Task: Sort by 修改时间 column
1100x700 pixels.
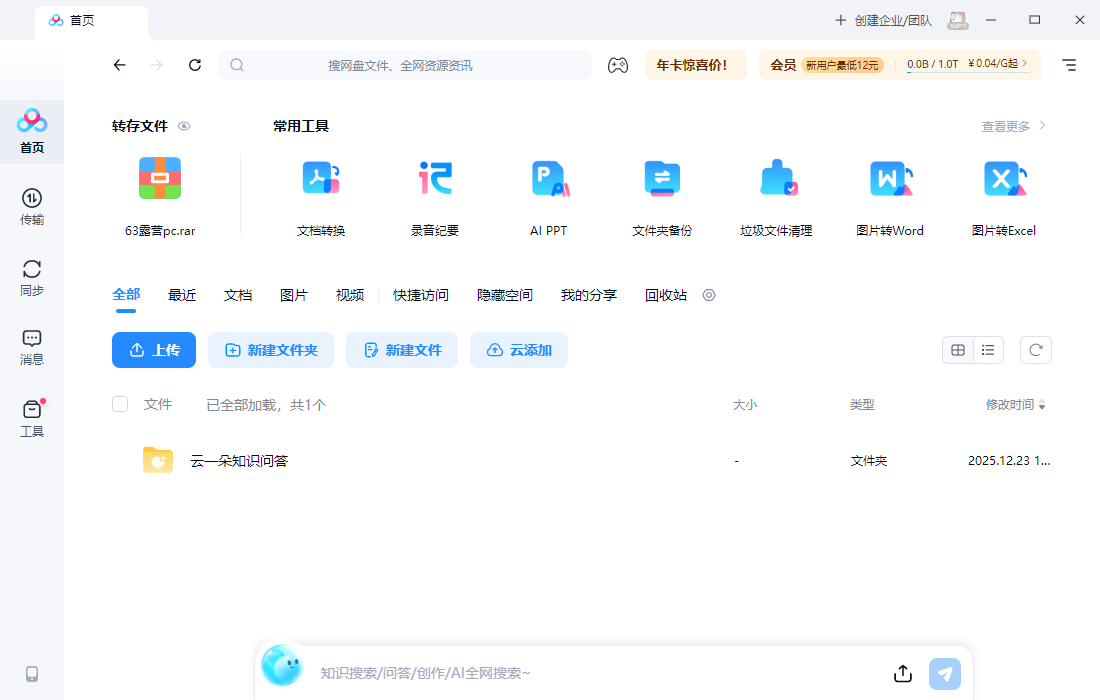Action: [1015, 405]
